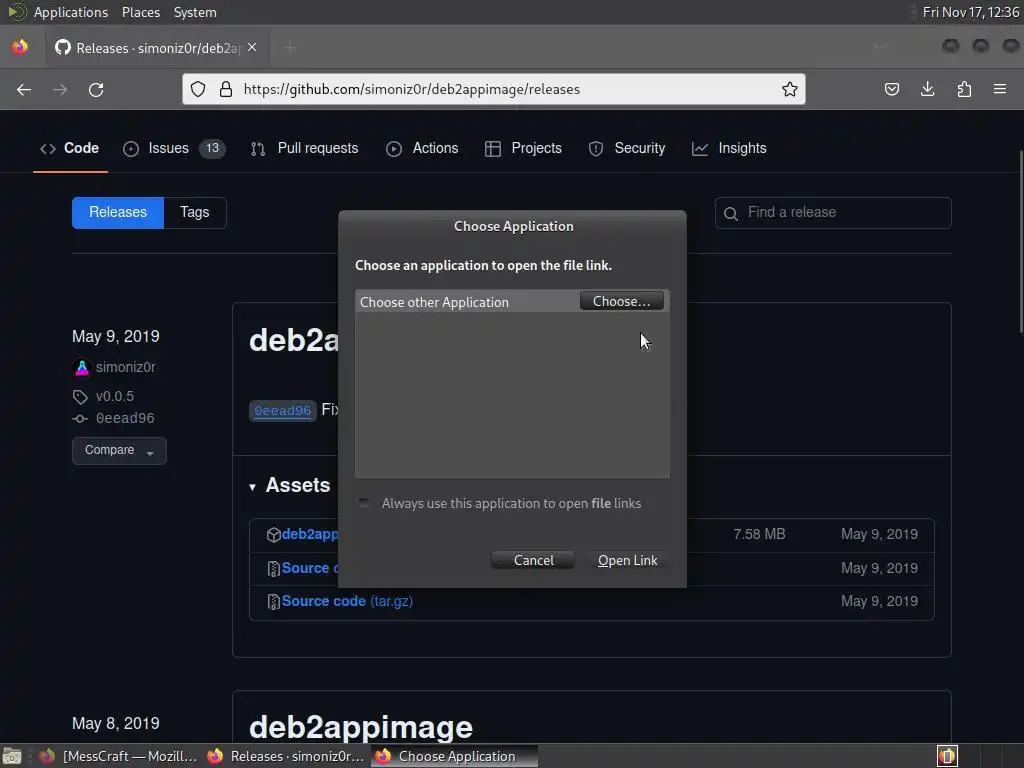Switch to MessCraft Mozilla taskbar window
Viewport: 1024px width, 768px height.
pyautogui.click(x=119, y=756)
